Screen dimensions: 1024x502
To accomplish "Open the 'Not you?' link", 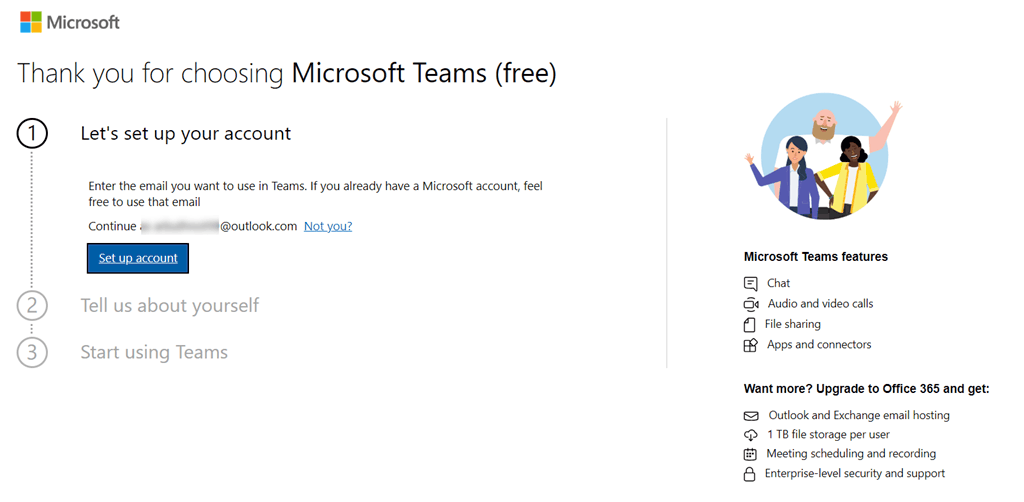I will pos(328,226).
